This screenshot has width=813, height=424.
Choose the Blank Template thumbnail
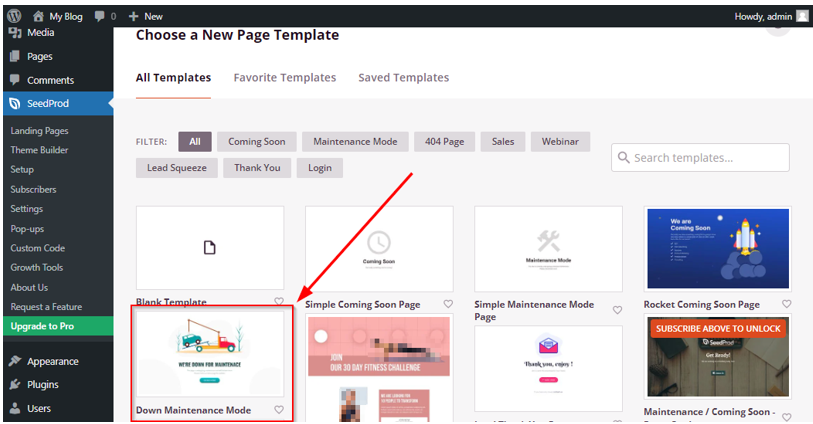click(x=210, y=248)
